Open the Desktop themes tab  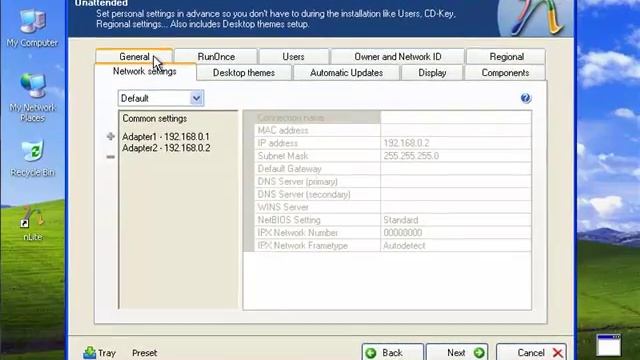pos(244,73)
